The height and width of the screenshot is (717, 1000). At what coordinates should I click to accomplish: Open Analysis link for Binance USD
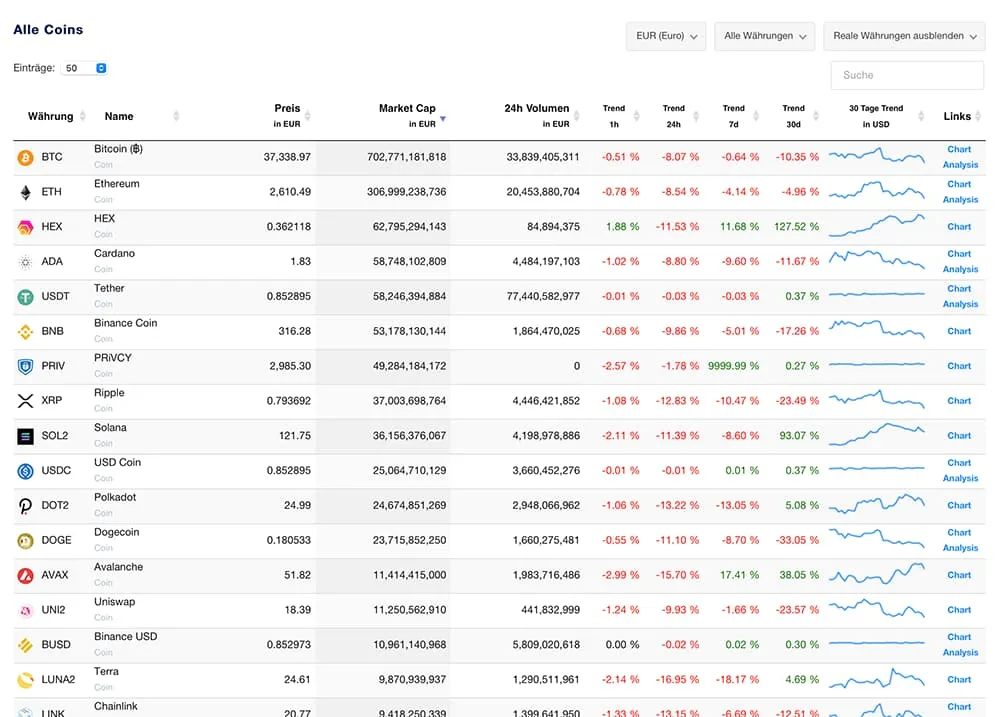[x=960, y=653]
